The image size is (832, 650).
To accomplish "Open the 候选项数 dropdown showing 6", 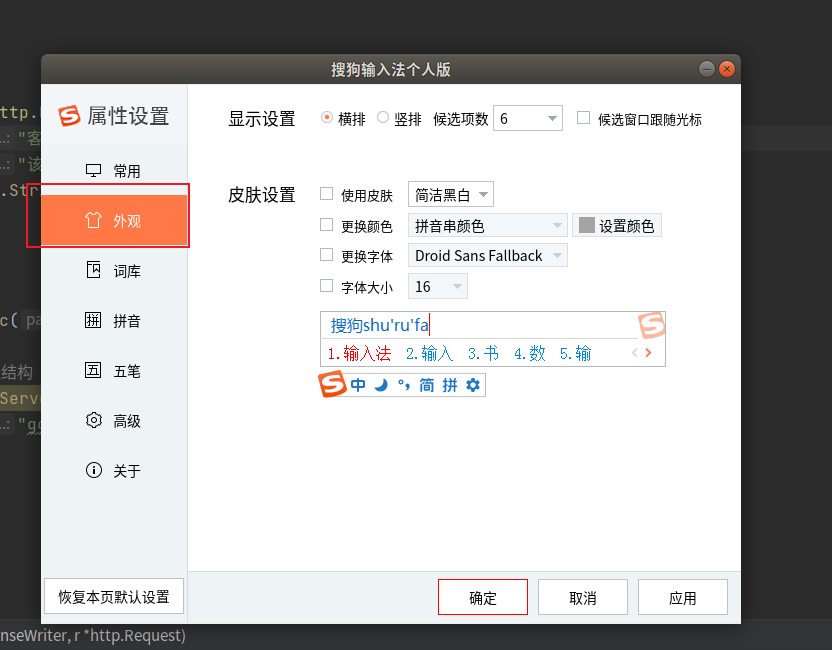I will pos(527,118).
